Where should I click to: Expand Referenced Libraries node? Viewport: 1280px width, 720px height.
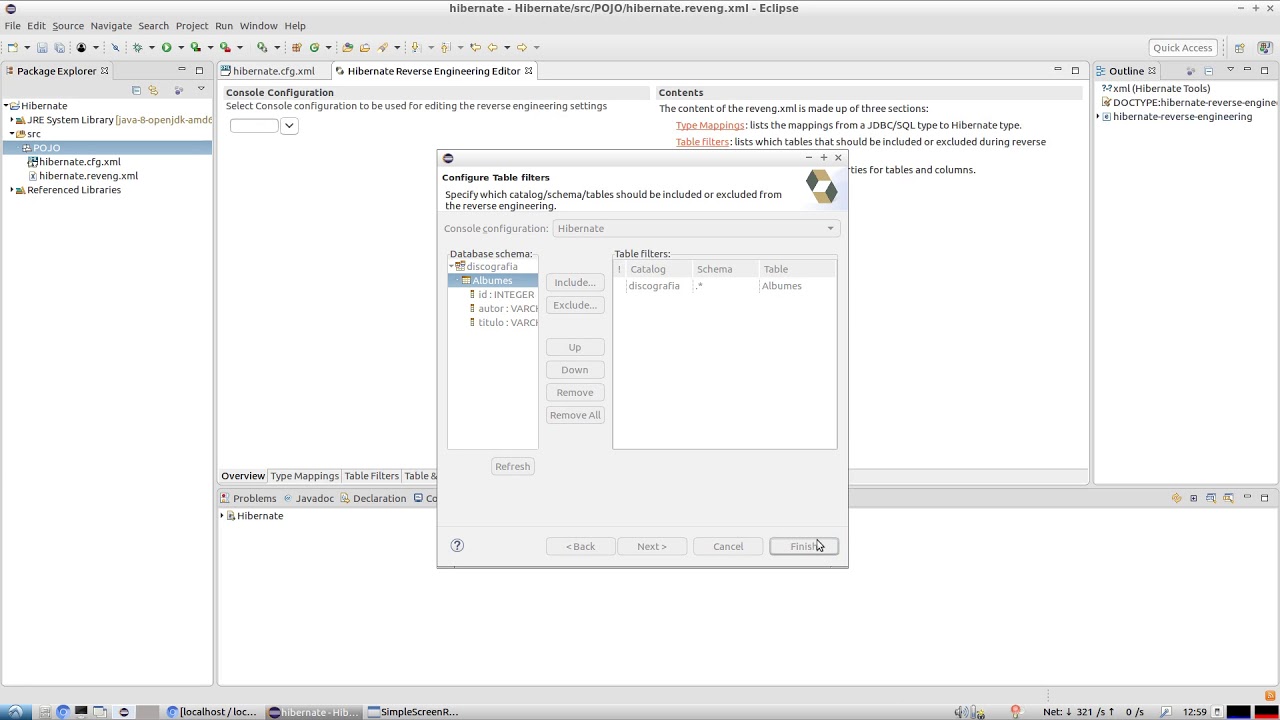[12, 190]
